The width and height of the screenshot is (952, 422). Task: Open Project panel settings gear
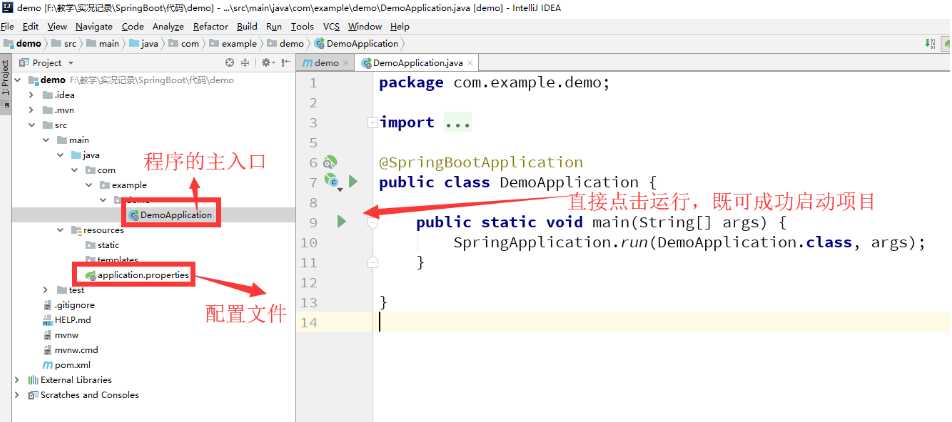[x=267, y=63]
